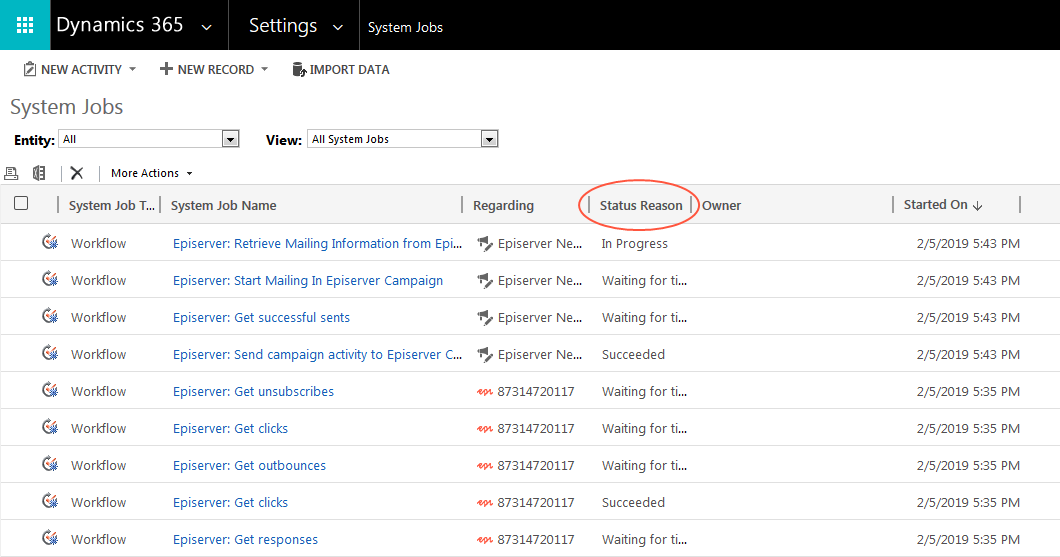The image size is (1060, 557).
Task: Click the print icon in grid toolbar
Action: tap(11, 173)
